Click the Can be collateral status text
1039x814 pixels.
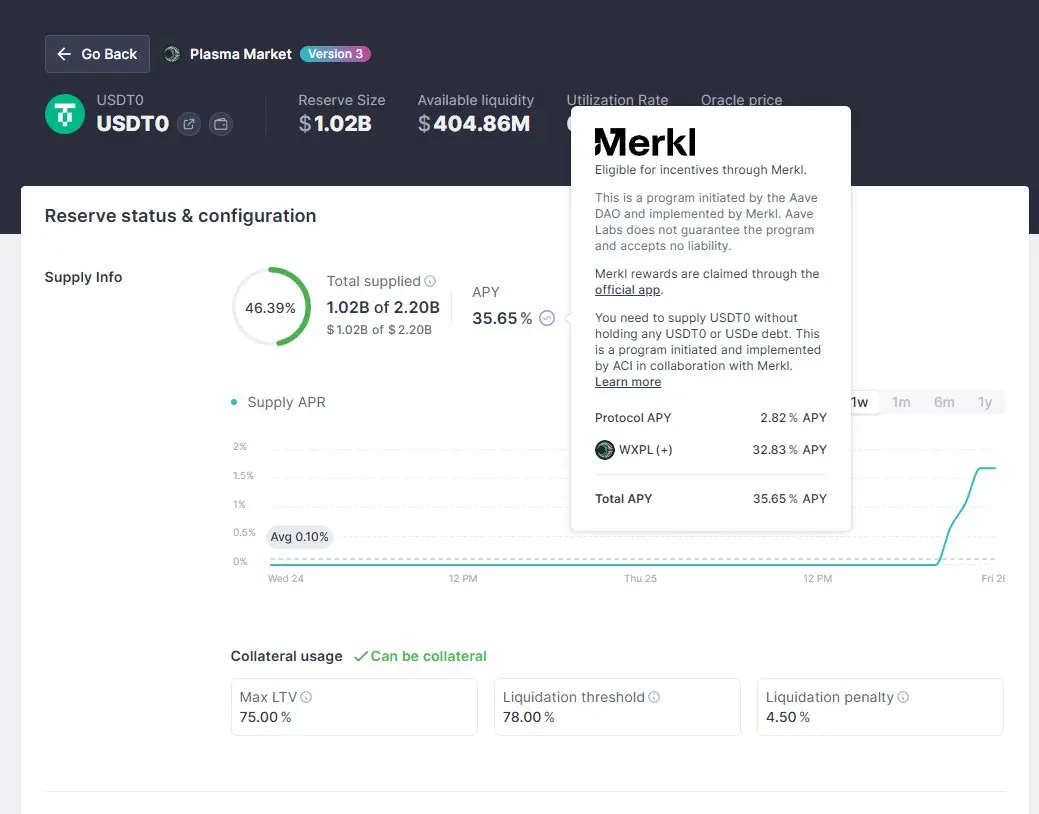pos(428,656)
